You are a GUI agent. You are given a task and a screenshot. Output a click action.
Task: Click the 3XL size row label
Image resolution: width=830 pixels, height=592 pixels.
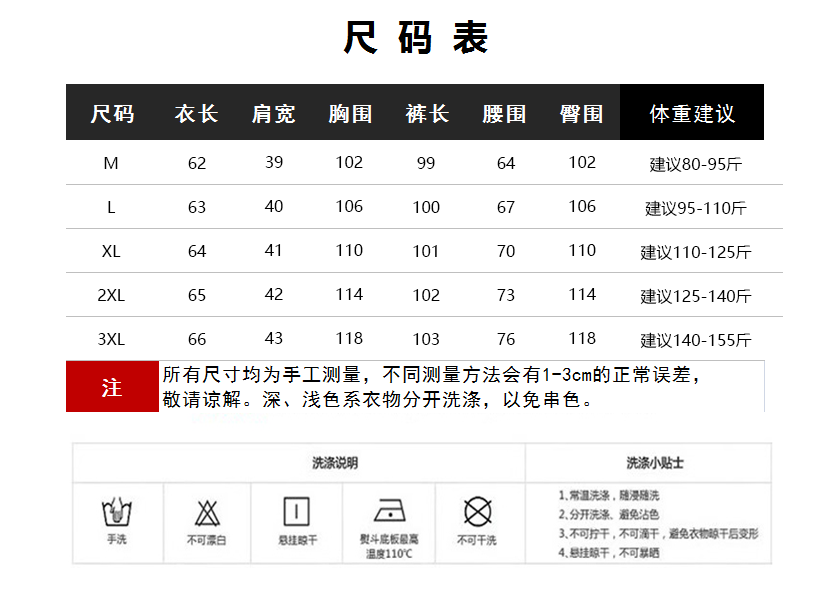coord(111,339)
